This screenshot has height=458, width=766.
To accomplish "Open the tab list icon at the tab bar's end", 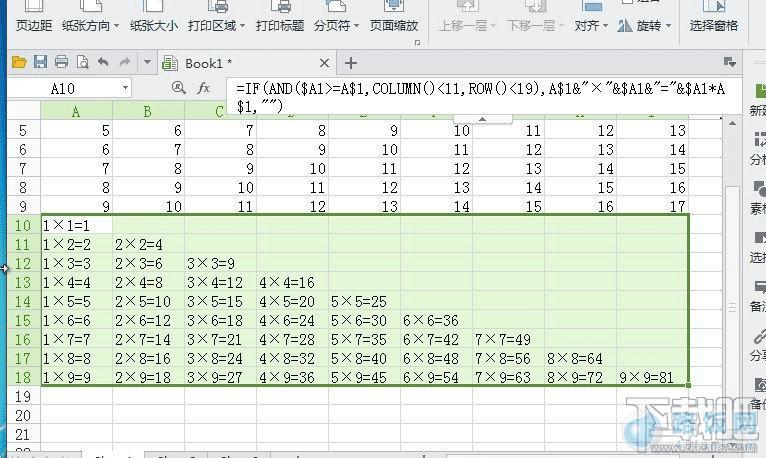I will pyautogui.click(x=729, y=62).
